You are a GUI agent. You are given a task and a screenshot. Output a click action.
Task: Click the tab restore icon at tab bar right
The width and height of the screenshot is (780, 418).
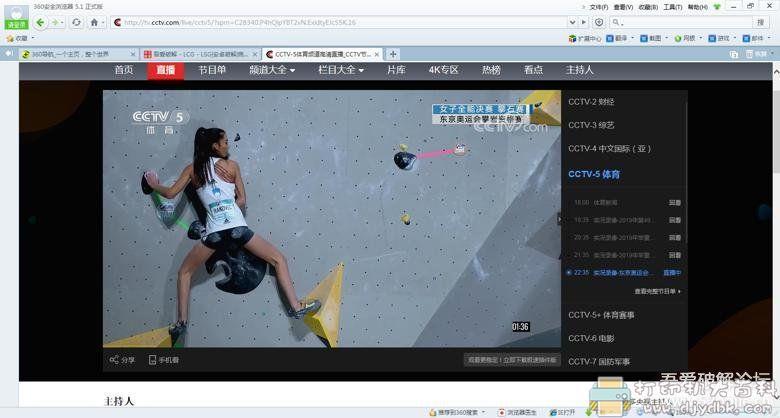pyautogui.click(x=734, y=54)
